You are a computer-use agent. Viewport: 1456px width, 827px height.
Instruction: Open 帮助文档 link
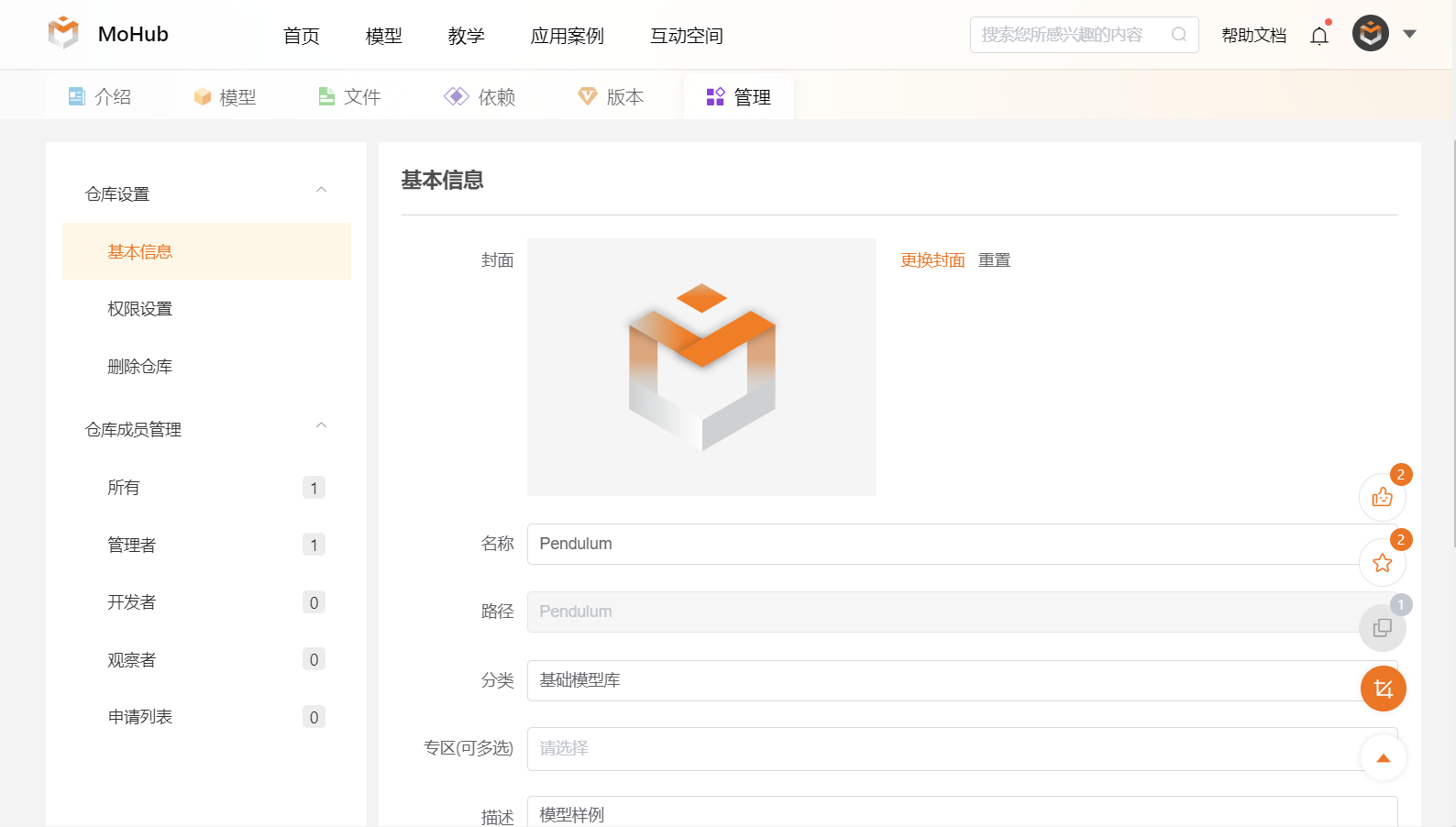[1254, 36]
